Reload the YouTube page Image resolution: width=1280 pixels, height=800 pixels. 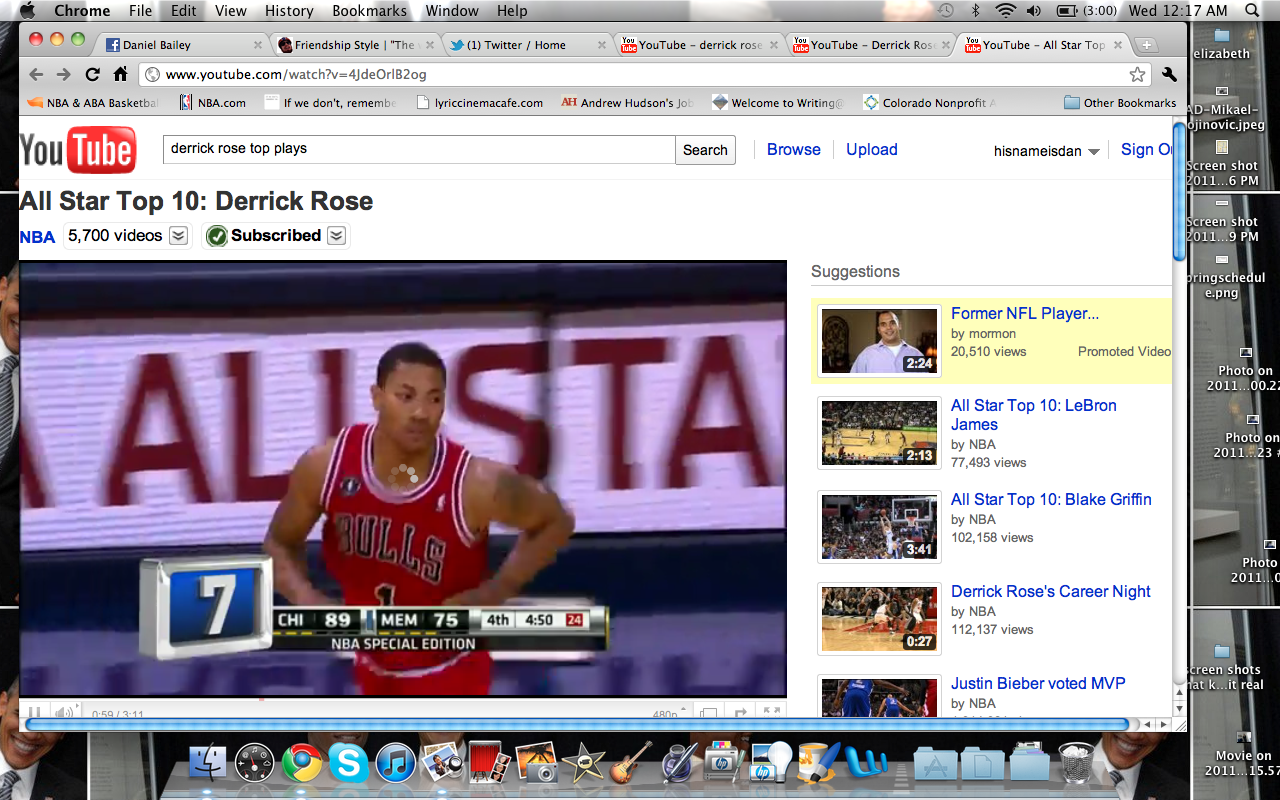[x=92, y=74]
